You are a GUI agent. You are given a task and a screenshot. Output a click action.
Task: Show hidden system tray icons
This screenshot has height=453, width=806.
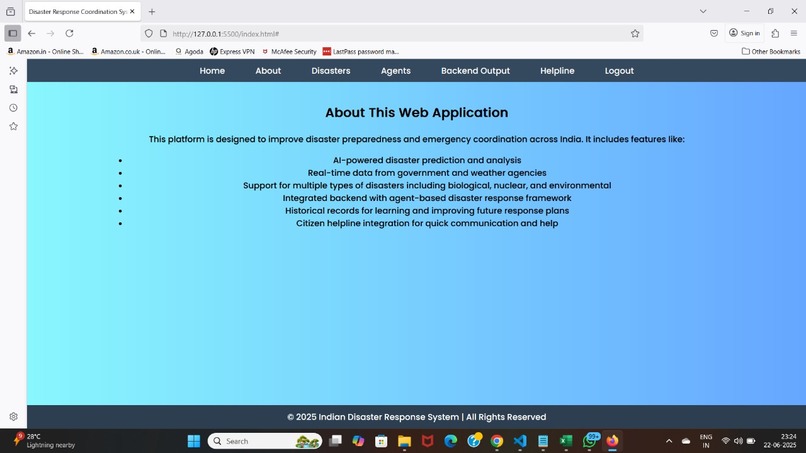669,441
